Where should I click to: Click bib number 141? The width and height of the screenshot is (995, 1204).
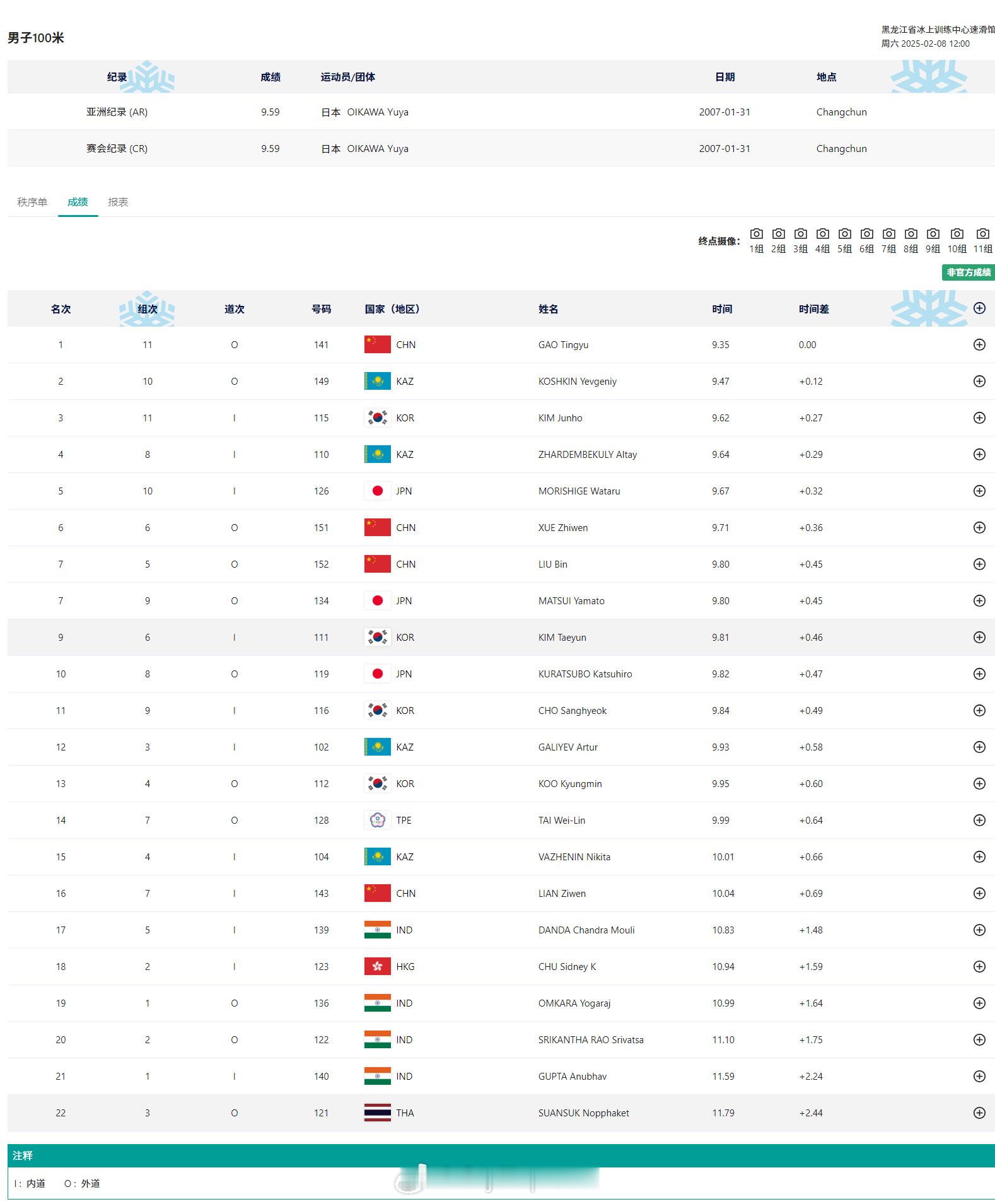[322, 345]
